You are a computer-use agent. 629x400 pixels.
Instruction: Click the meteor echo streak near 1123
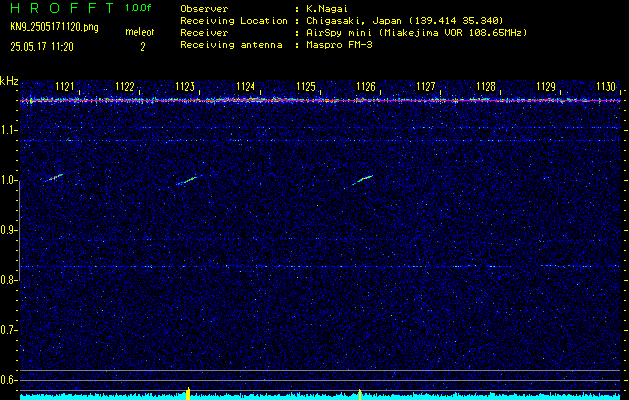(189, 180)
